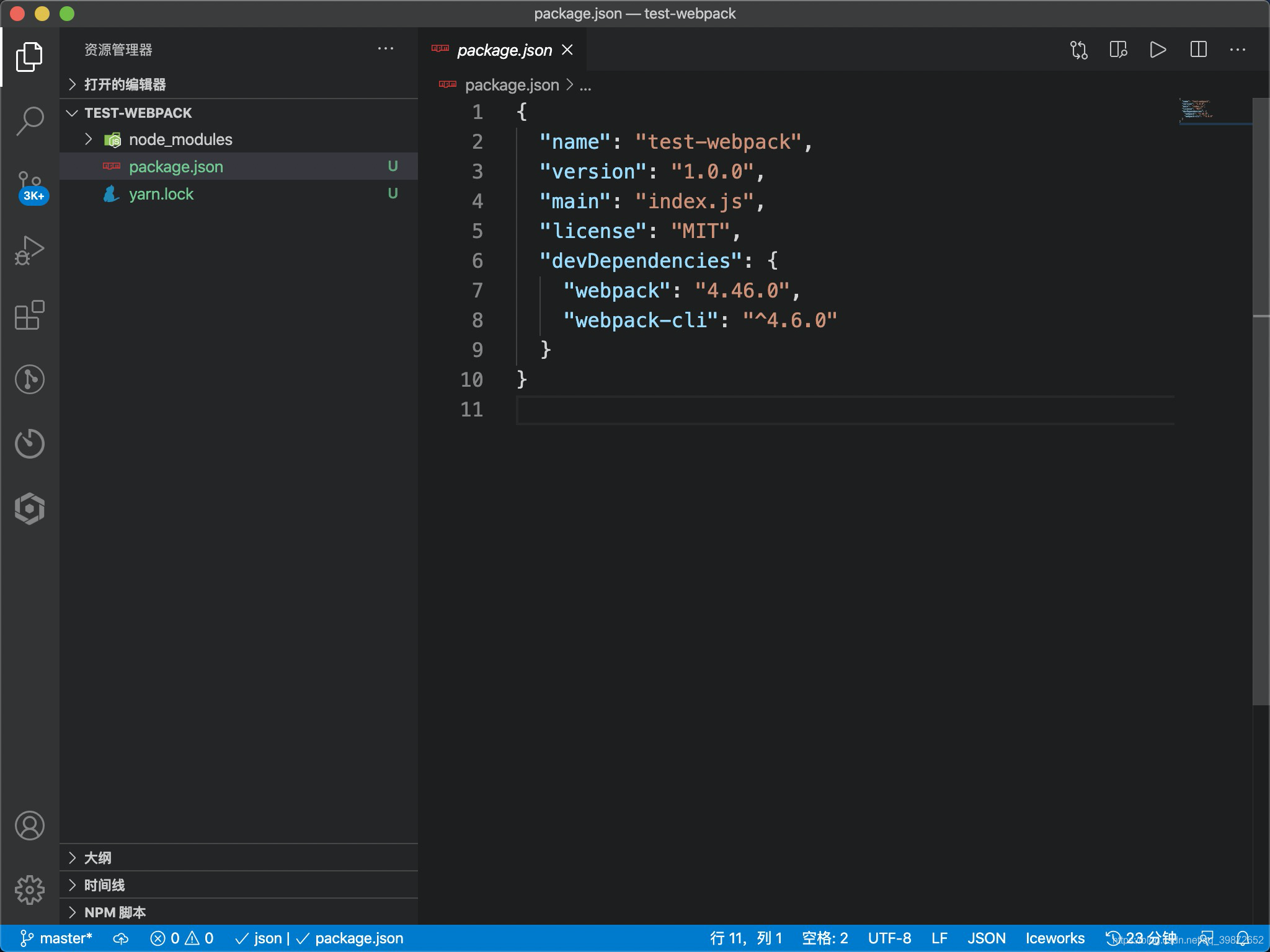This screenshot has width=1270, height=952.
Task: Open the Run and Debug view
Action: click(x=29, y=250)
